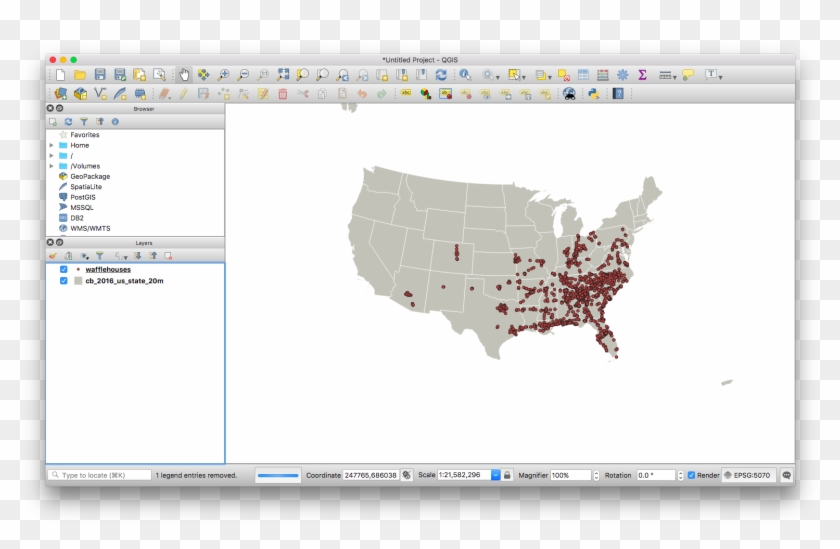Refresh the map canvas

pos(441,75)
